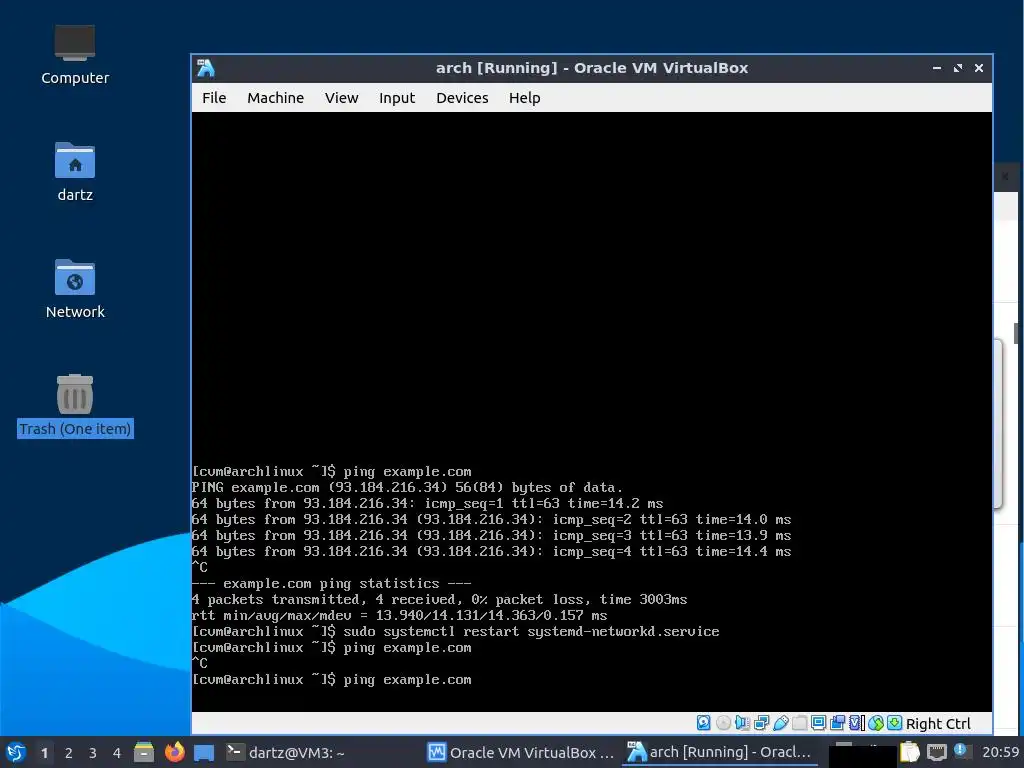Close the arch [Running] VirtualBox window

pos(979,68)
